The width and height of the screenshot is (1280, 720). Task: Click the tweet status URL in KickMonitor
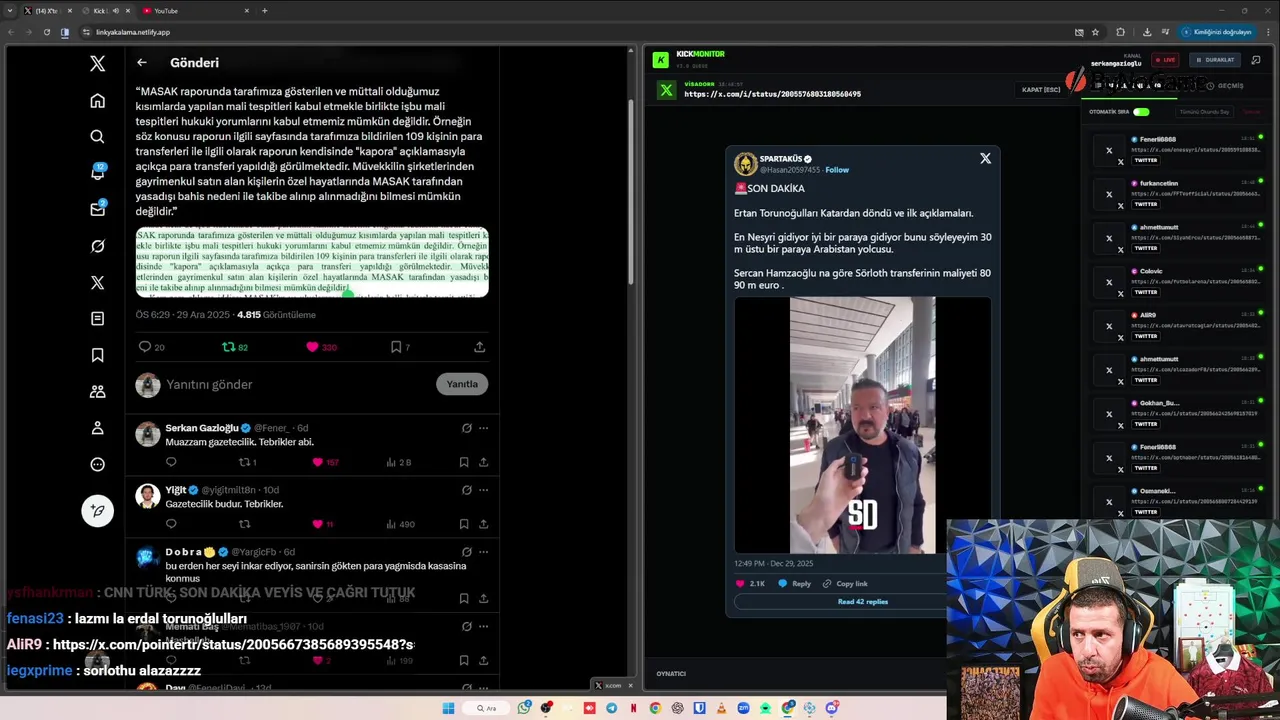(x=772, y=94)
